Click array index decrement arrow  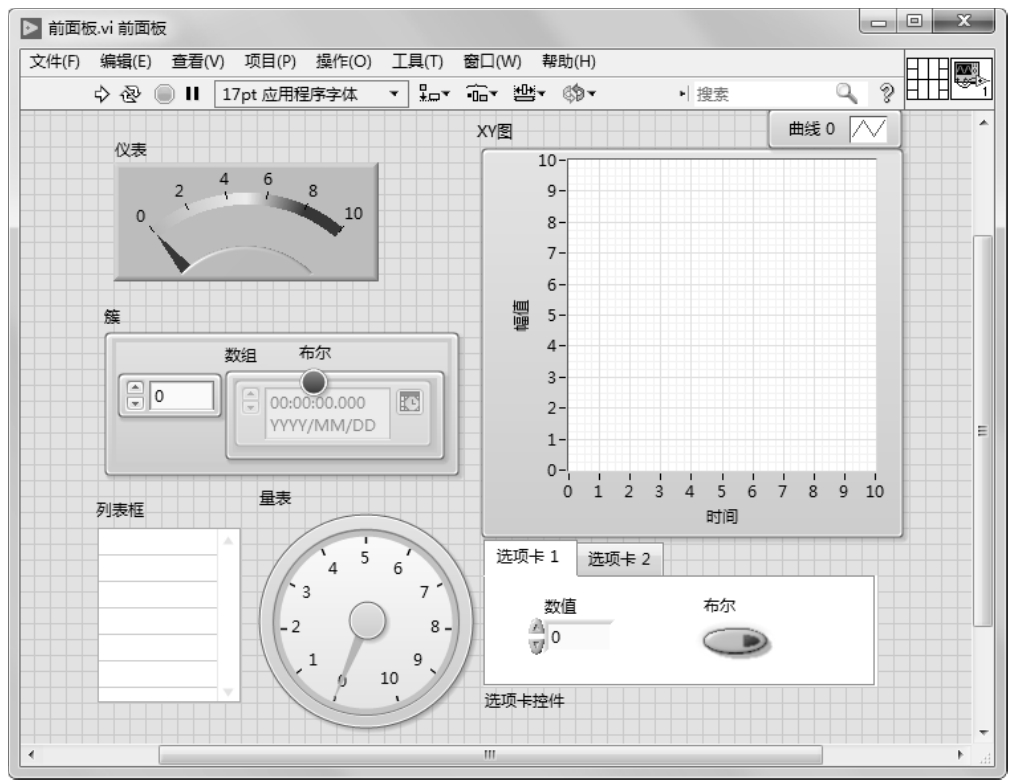[x=135, y=403]
